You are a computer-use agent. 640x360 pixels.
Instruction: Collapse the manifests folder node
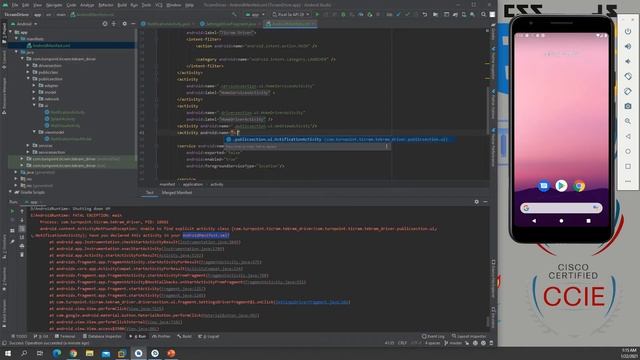16,38
